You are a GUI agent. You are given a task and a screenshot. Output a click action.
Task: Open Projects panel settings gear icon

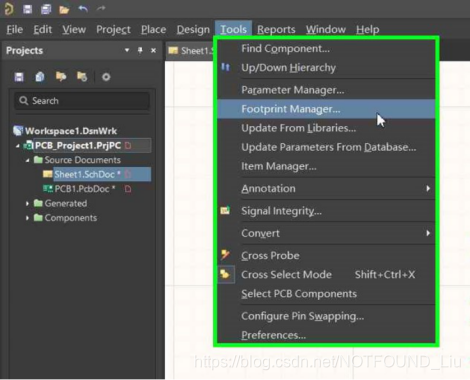106,77
